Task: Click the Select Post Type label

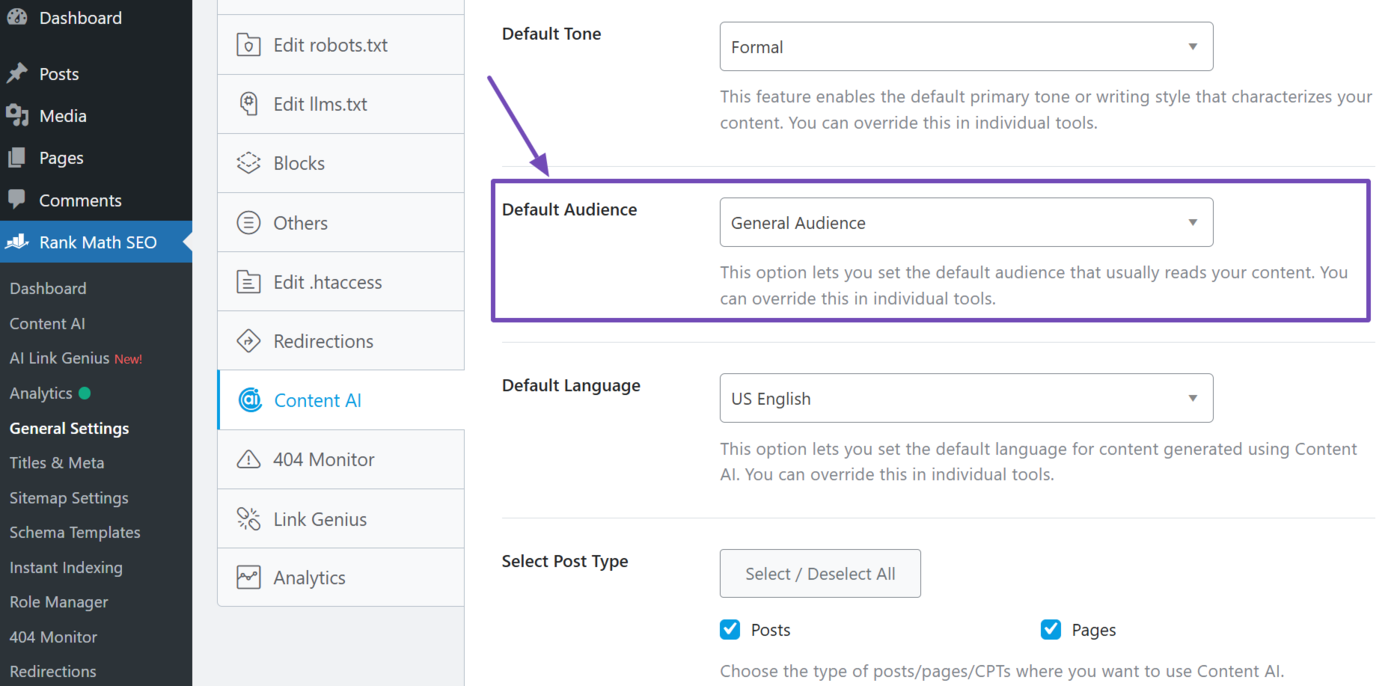Action: click(565, 561)
